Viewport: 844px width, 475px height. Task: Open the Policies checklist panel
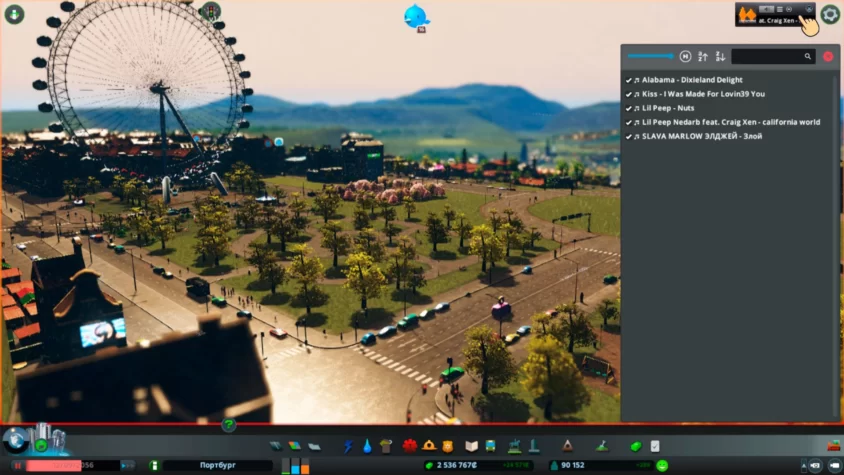(655, 446)
